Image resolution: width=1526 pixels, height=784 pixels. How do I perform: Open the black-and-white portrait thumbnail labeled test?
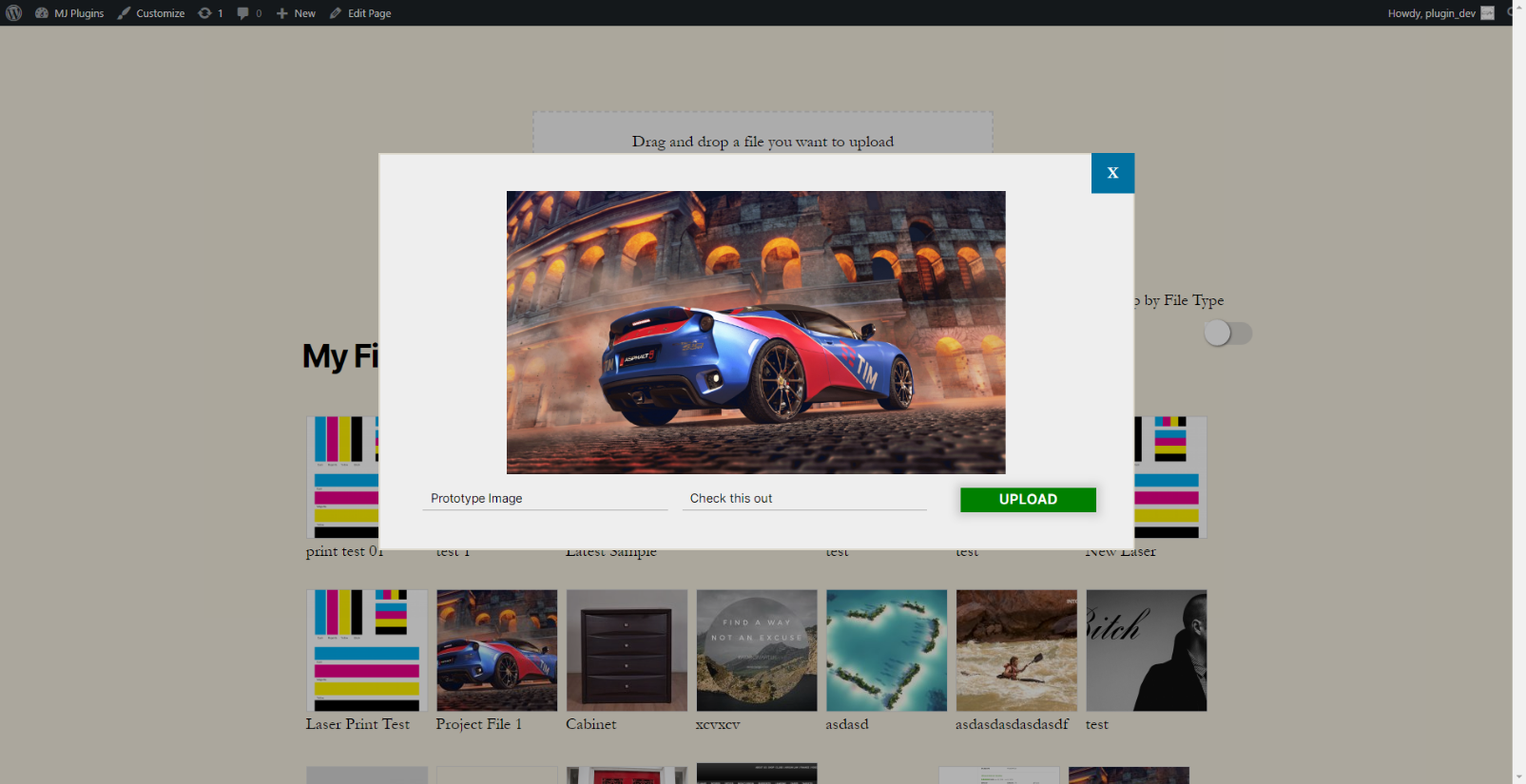tap(1147, 651)
